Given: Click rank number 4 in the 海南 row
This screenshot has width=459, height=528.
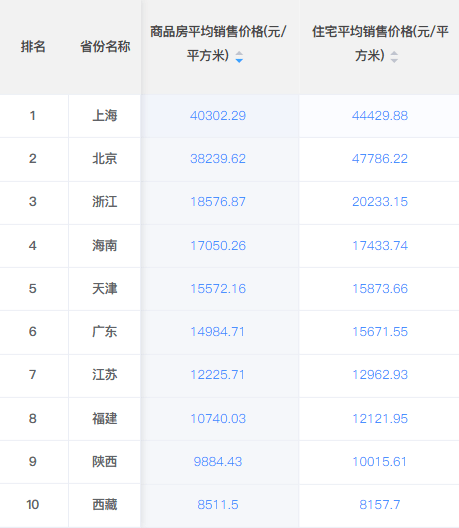Looking at the screenshot, I should (33, 245).
